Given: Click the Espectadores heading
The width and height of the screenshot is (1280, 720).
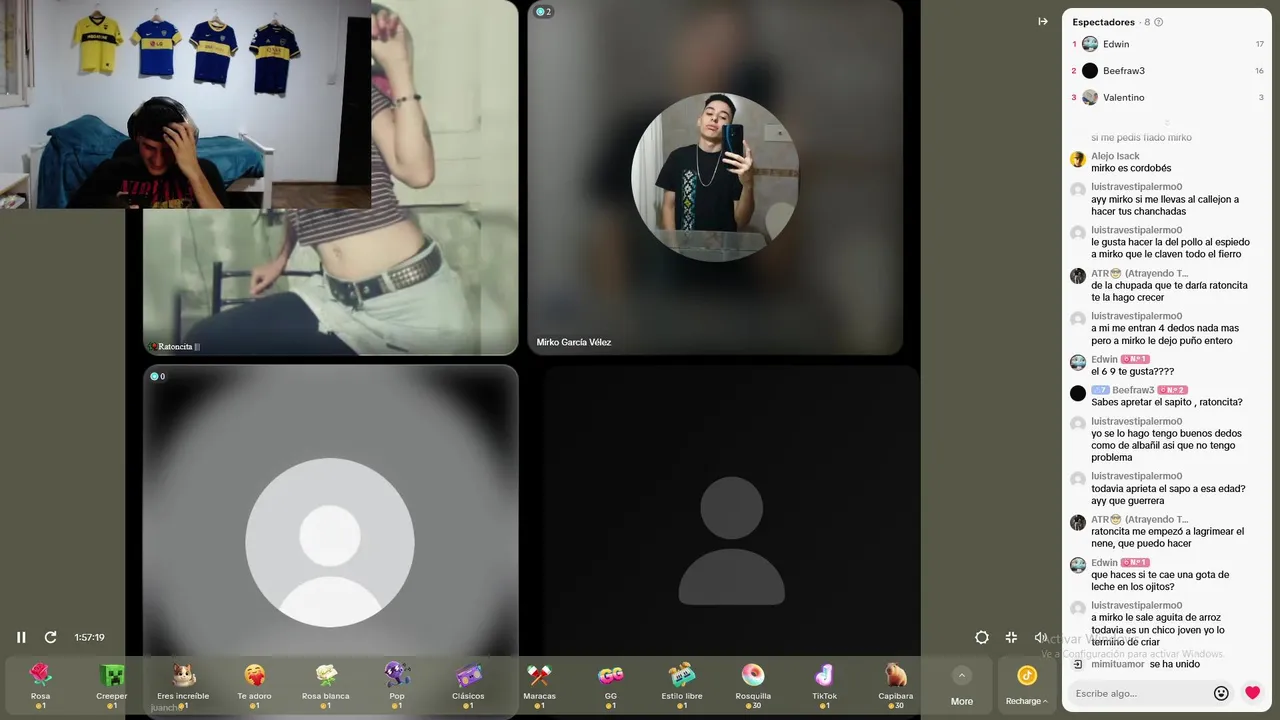Looking at the screenshot, I should (1103, 22).
